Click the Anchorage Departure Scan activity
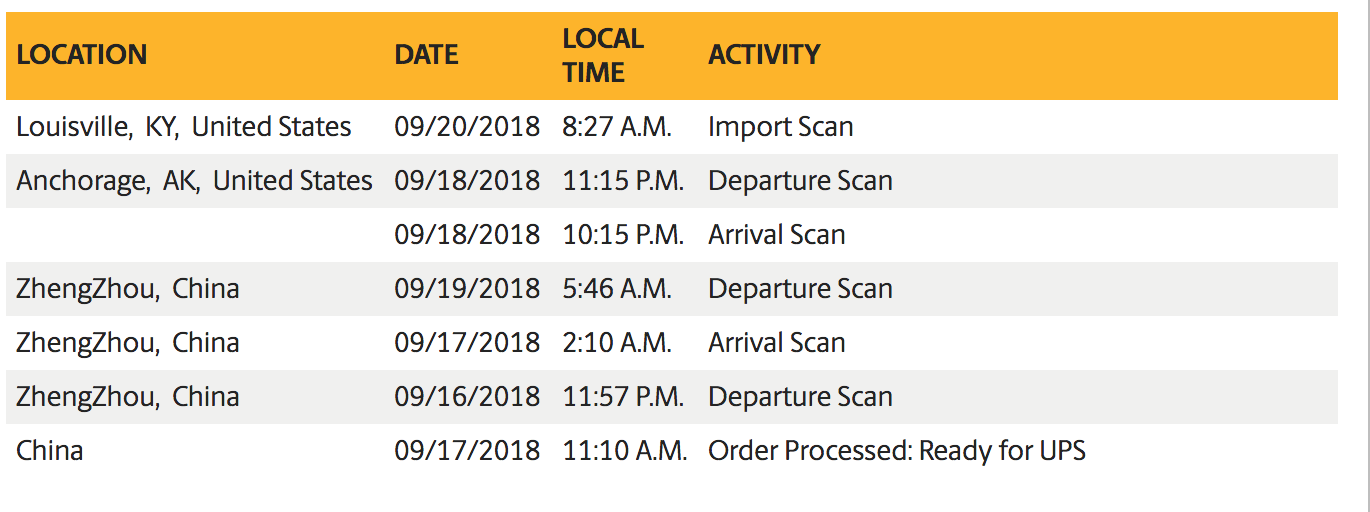 [x=800, y=181]
